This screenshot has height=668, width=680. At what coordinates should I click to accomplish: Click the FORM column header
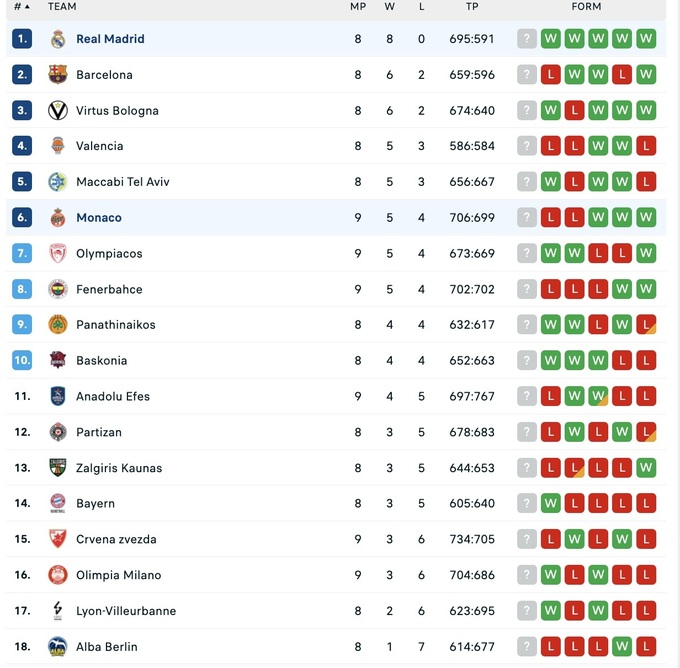(x=586, y=7)
